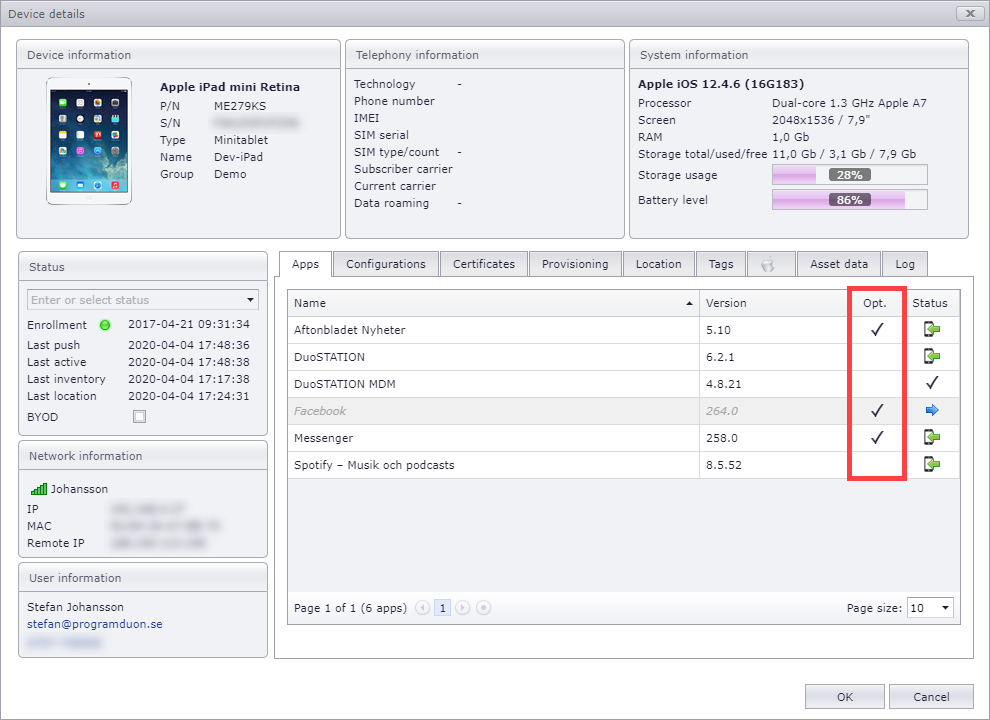Switch to the Apps tab
This screenshot has height=720, width=990.
[x=306, y=264]
